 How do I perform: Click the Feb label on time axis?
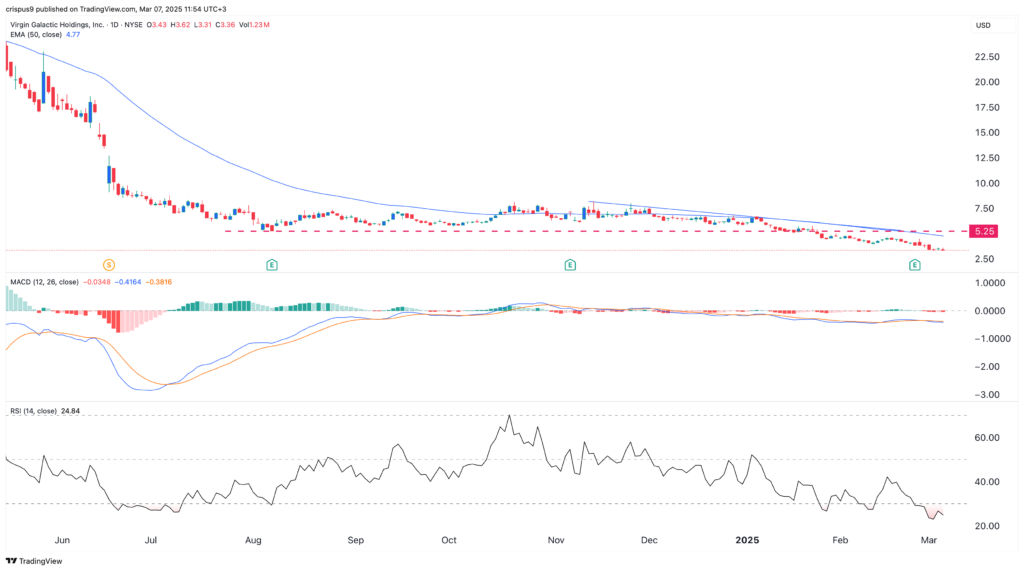840,540
